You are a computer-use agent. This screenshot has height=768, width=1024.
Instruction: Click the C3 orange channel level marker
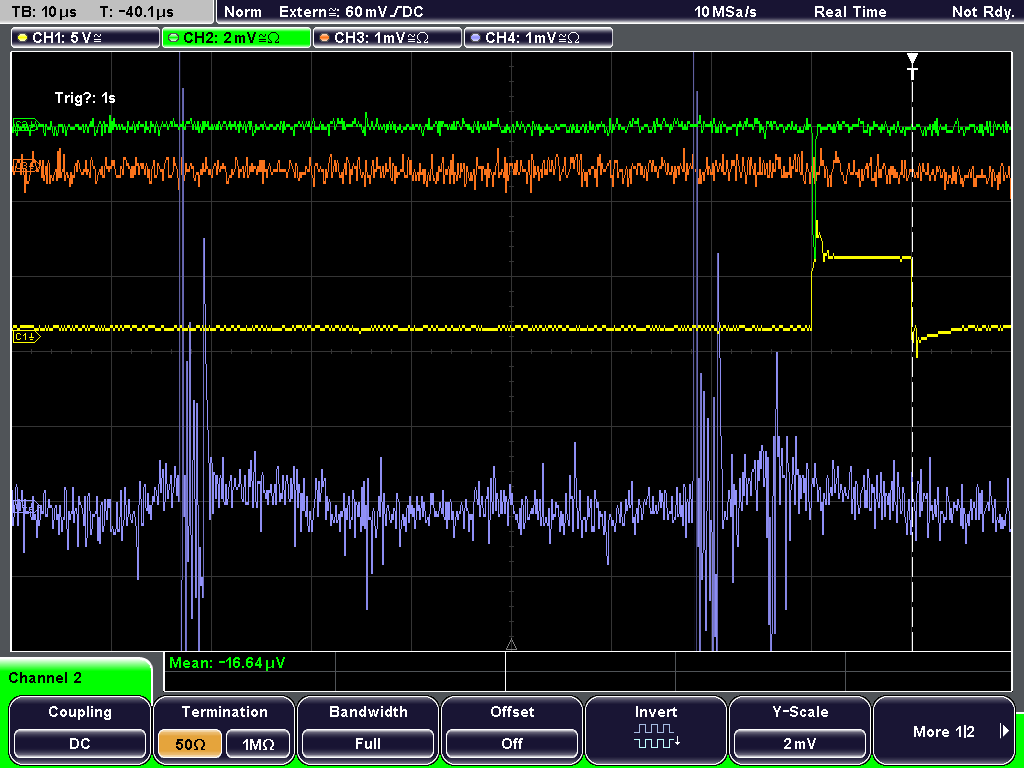(25, 168)
